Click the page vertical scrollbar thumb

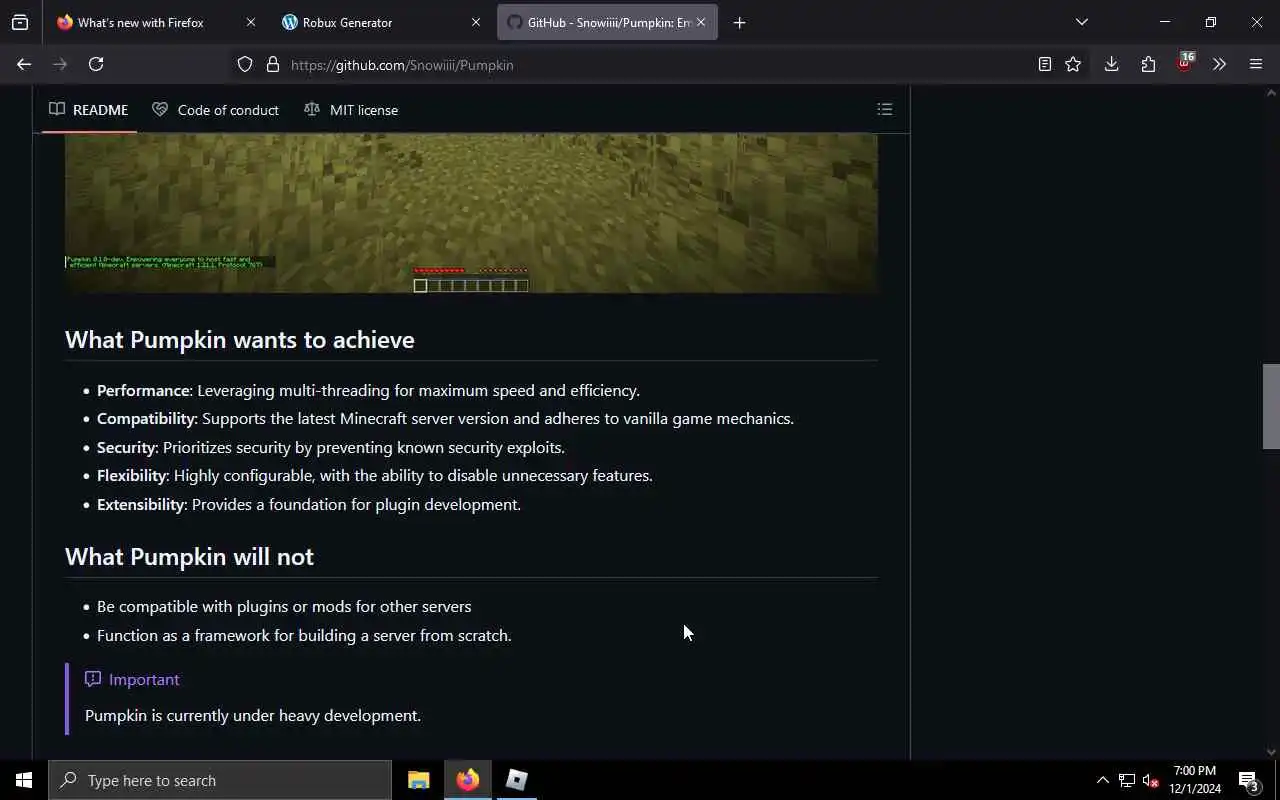coord(1271,406)
